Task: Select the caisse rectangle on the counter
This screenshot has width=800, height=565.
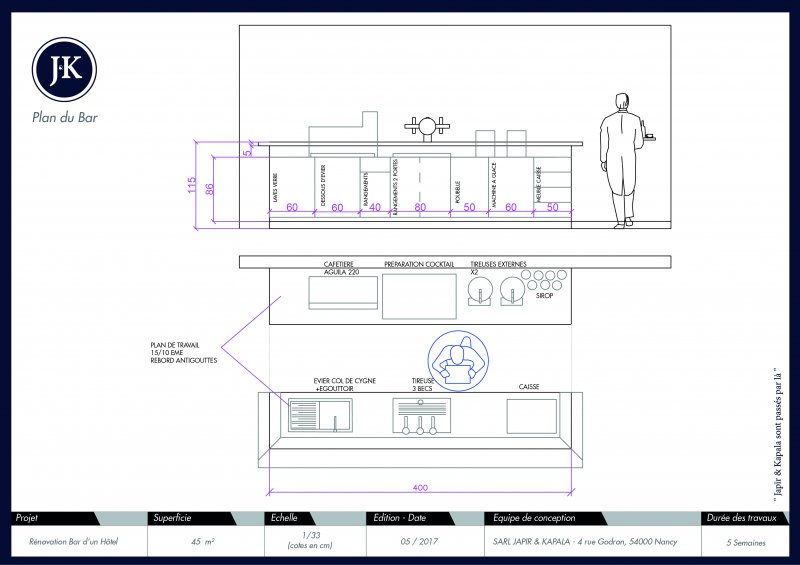Action: pyautogui.click(x=530, y=415)
